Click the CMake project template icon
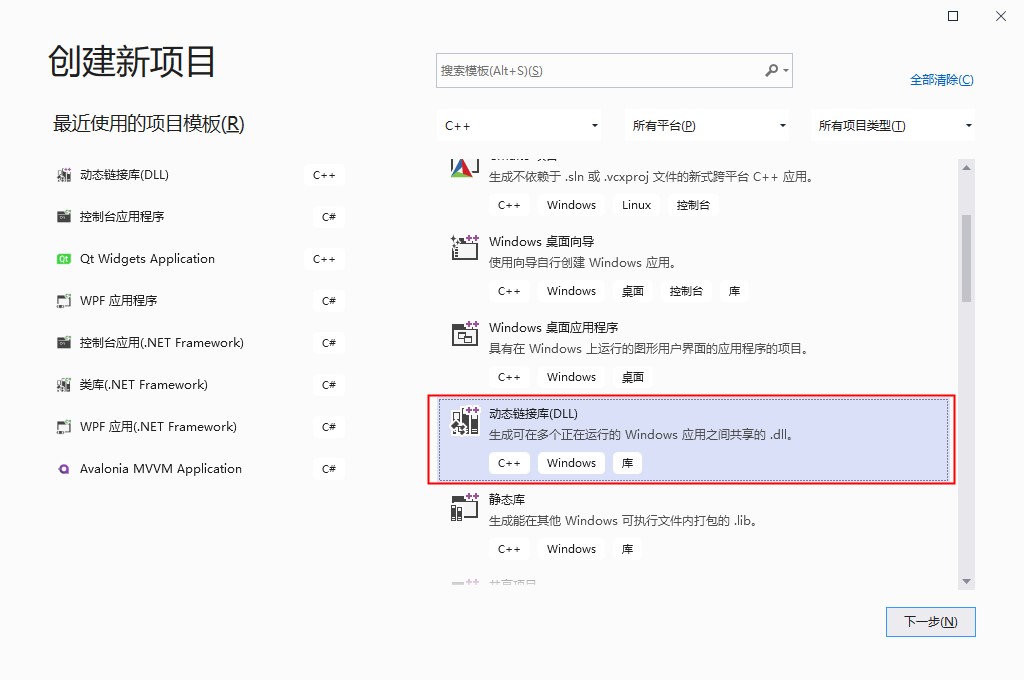The height and width of the screenshot is (680, 1024). pos(462,168)
